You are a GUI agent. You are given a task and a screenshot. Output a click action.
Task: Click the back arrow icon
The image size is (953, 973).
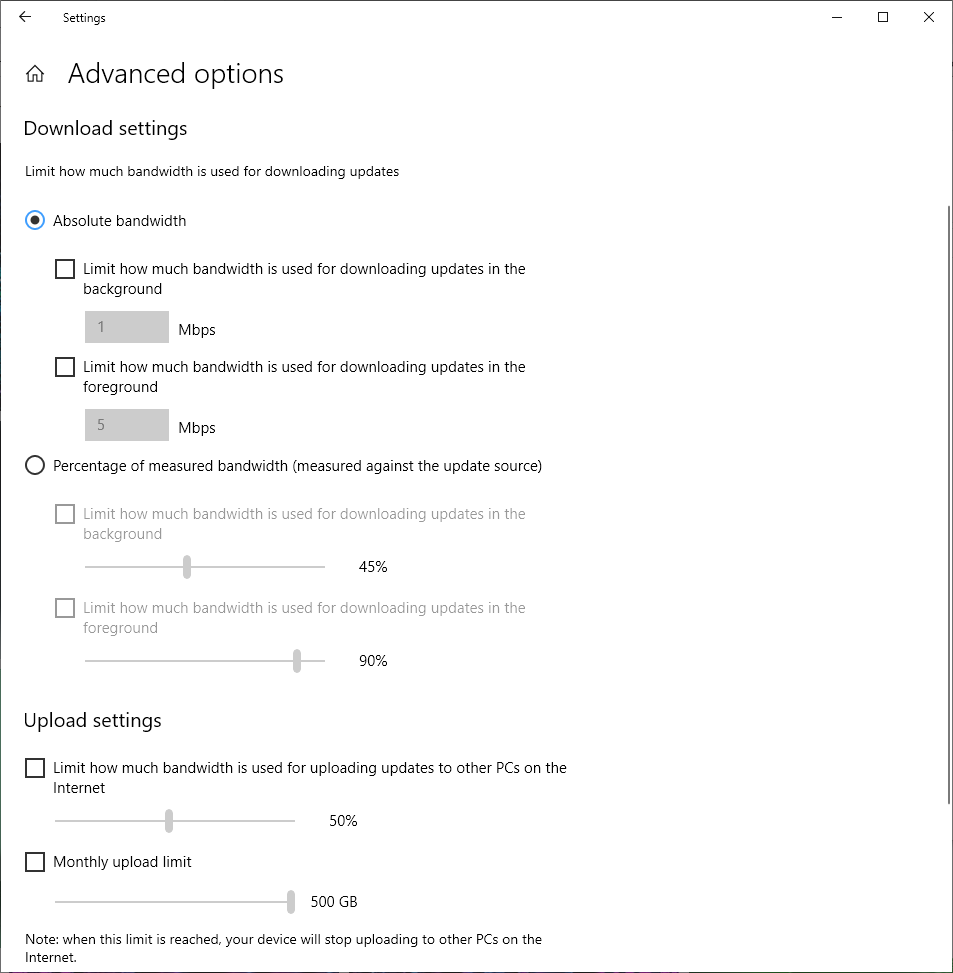25,17
